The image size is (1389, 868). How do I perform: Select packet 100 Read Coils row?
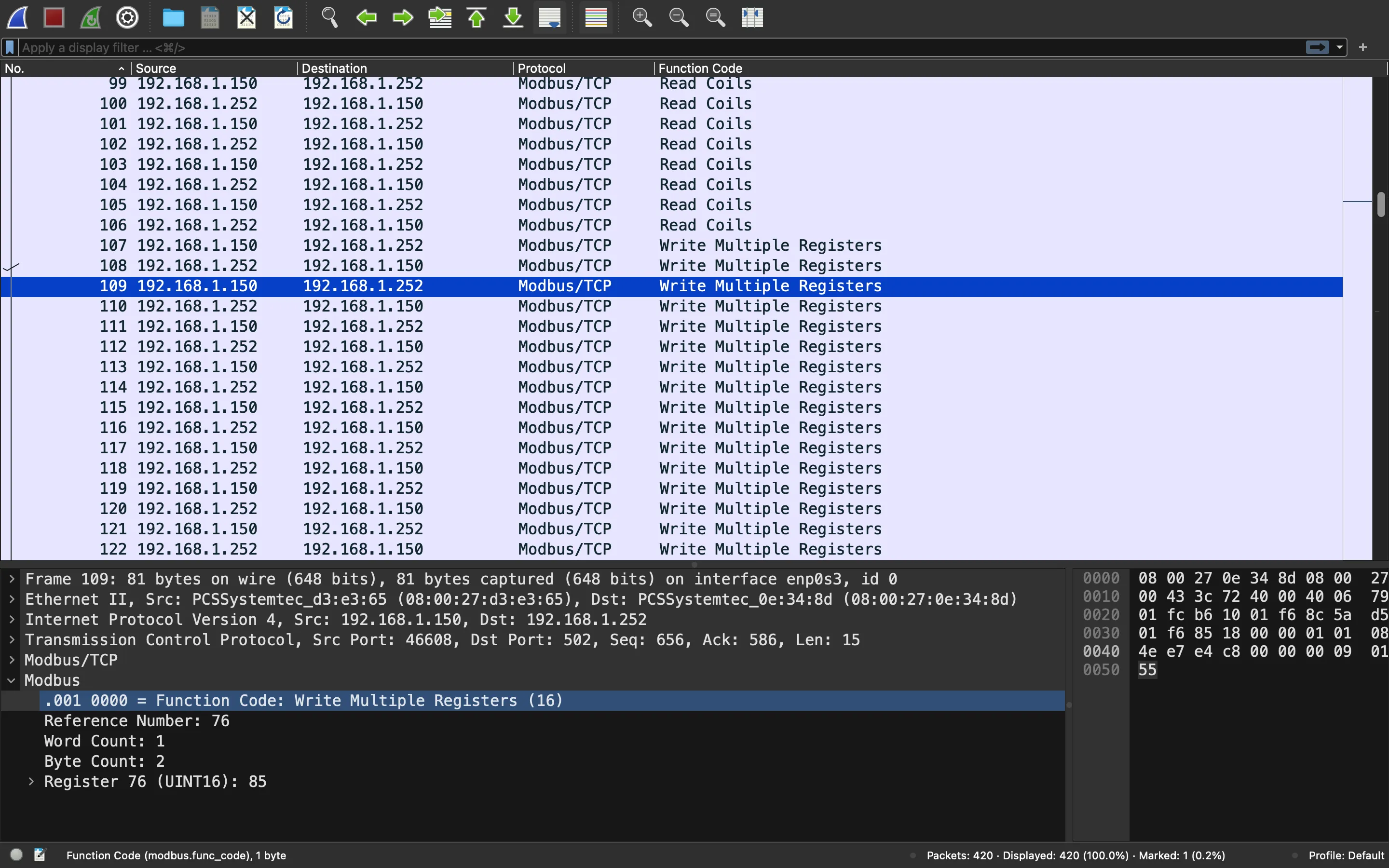point(671,103)
